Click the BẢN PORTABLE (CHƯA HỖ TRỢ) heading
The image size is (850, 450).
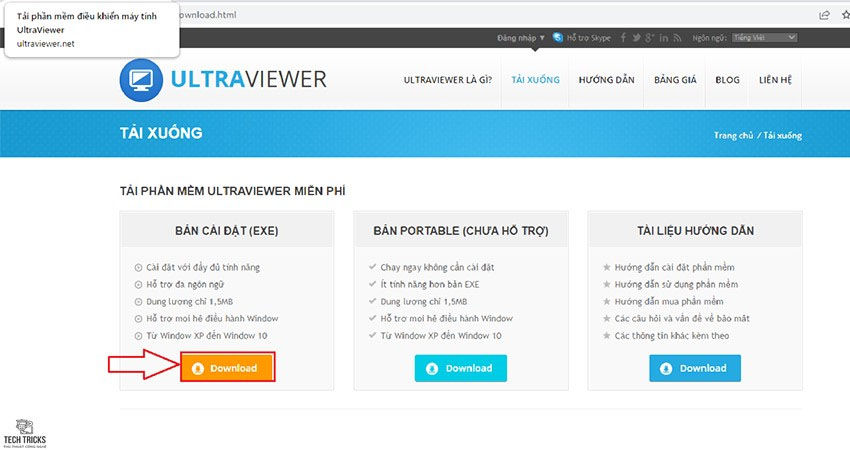coord(461,231)
